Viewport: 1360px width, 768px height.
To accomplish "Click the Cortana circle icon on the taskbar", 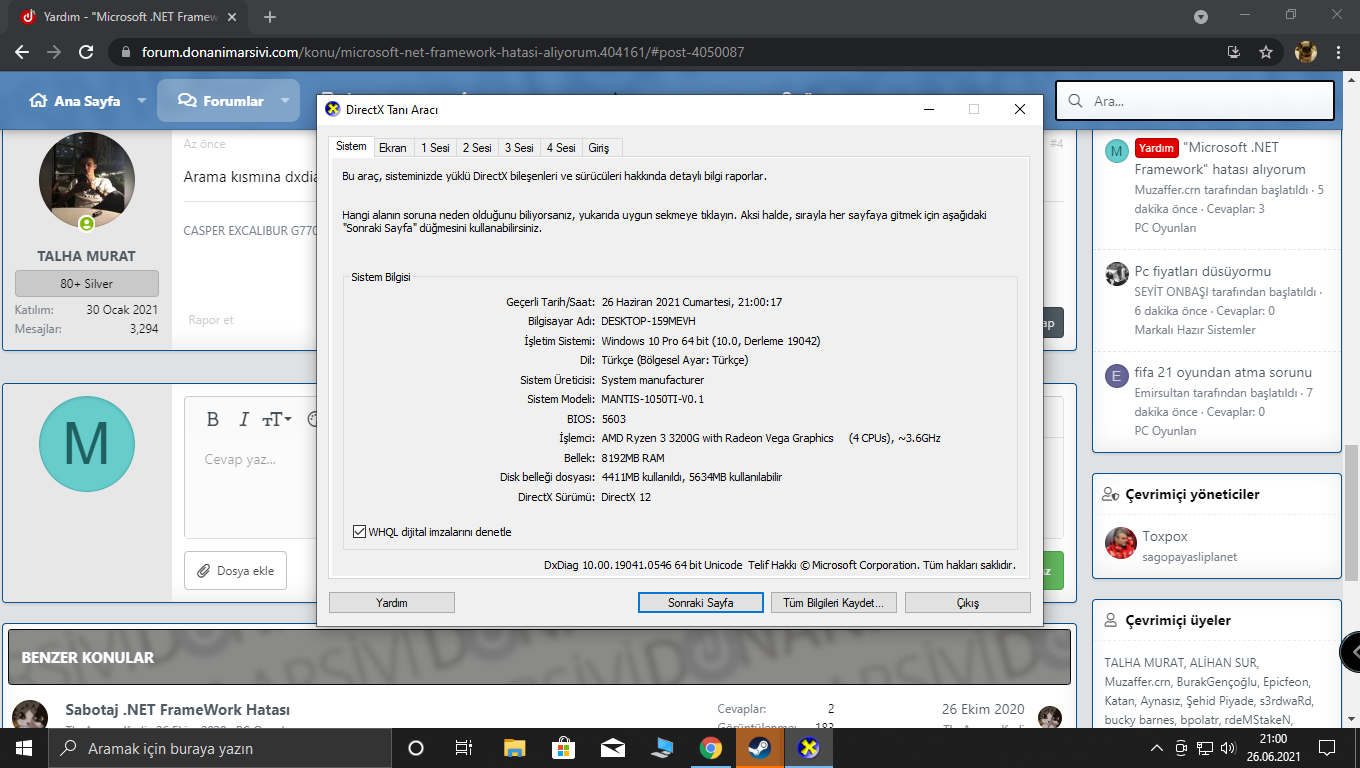I will click(x=416, y=748).
